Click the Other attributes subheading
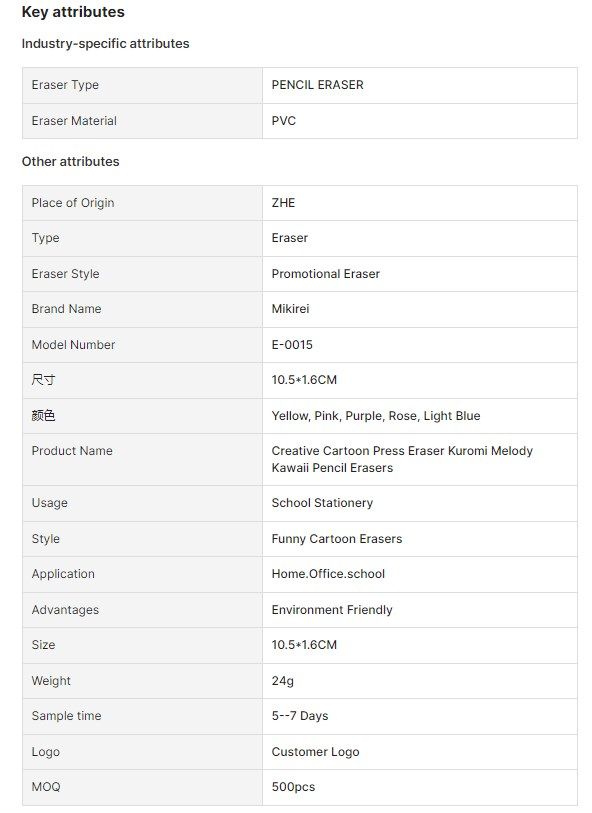The image size is (592, 813). [x=71, y=162]
